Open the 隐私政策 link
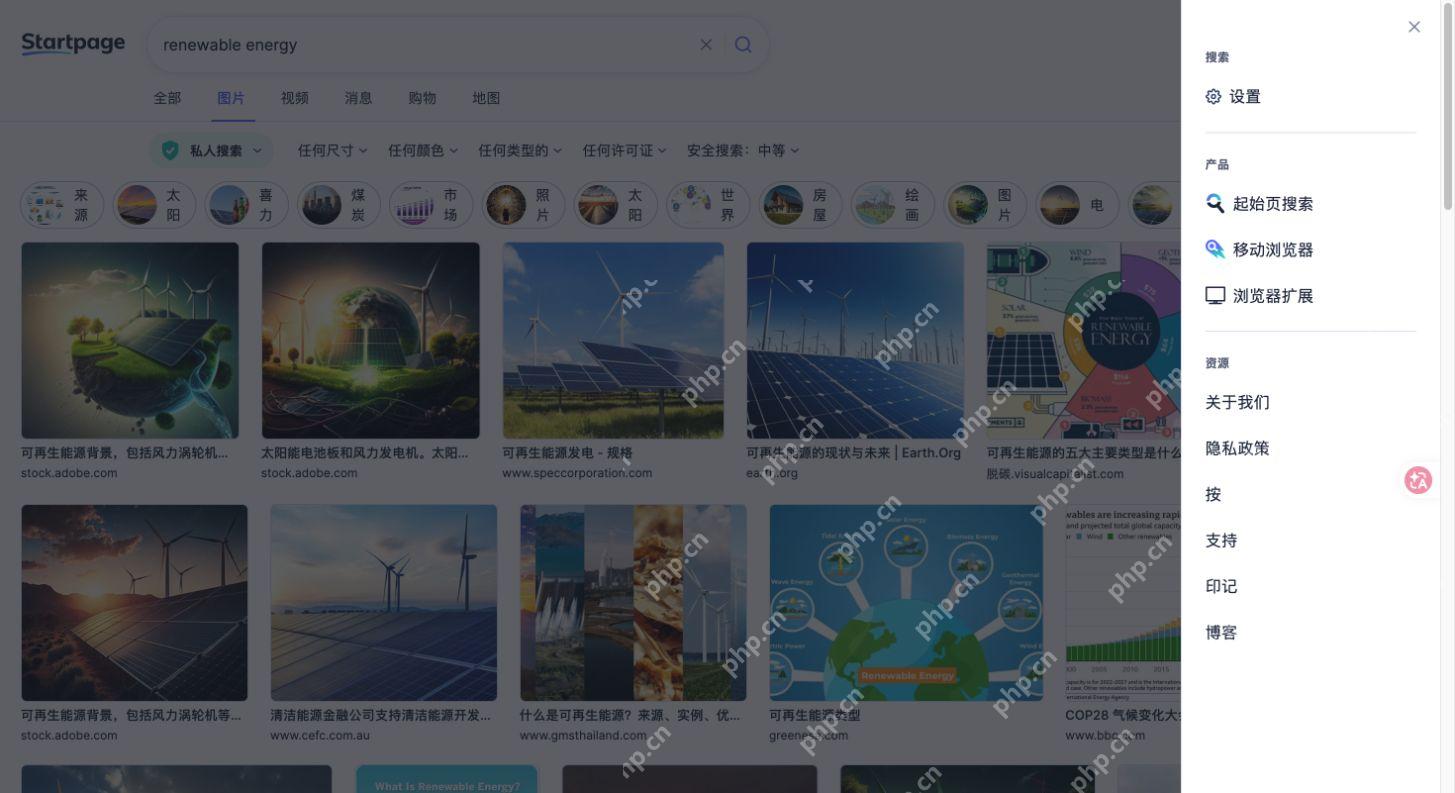The height and width of the screenshot is (793, 1455). 1237,448
